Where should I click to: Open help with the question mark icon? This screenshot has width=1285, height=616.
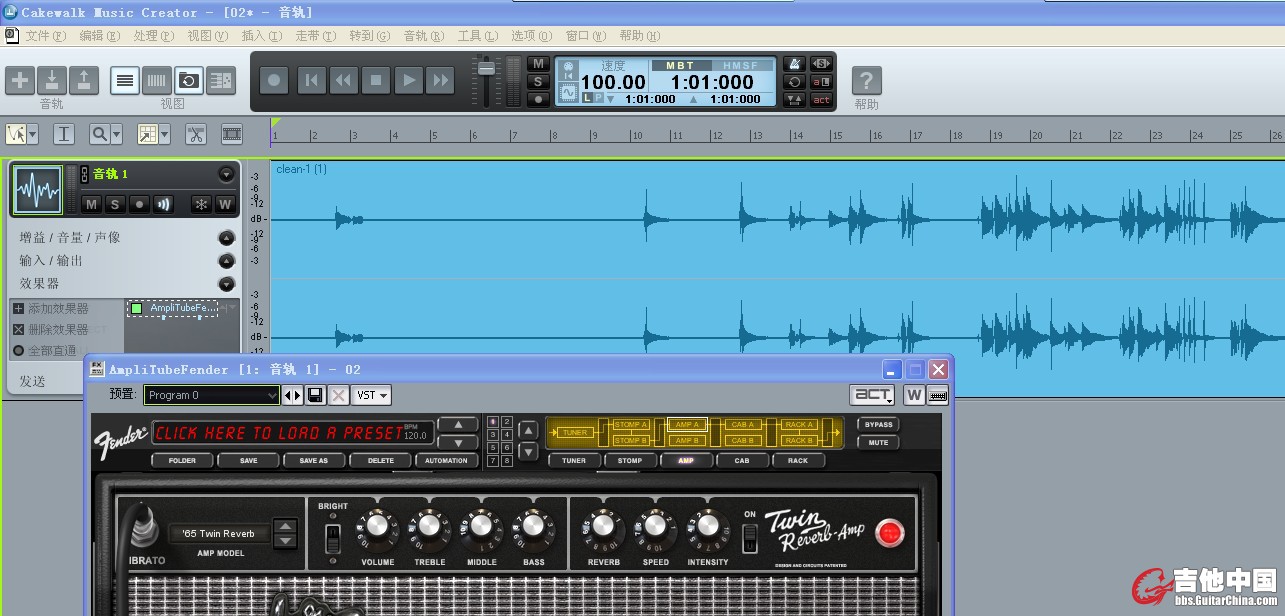[x=867, y=80]
